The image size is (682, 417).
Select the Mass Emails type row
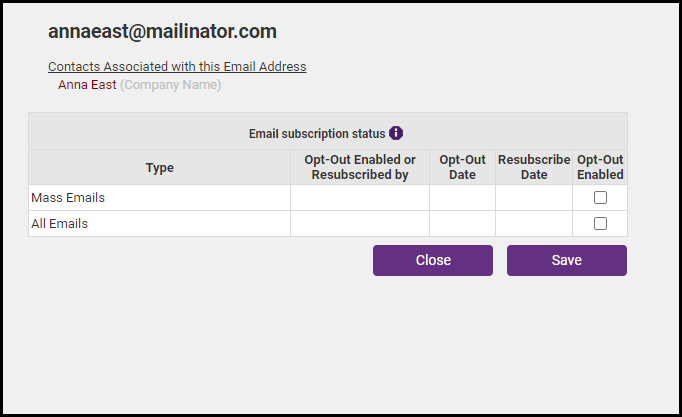tap(68, 198)
